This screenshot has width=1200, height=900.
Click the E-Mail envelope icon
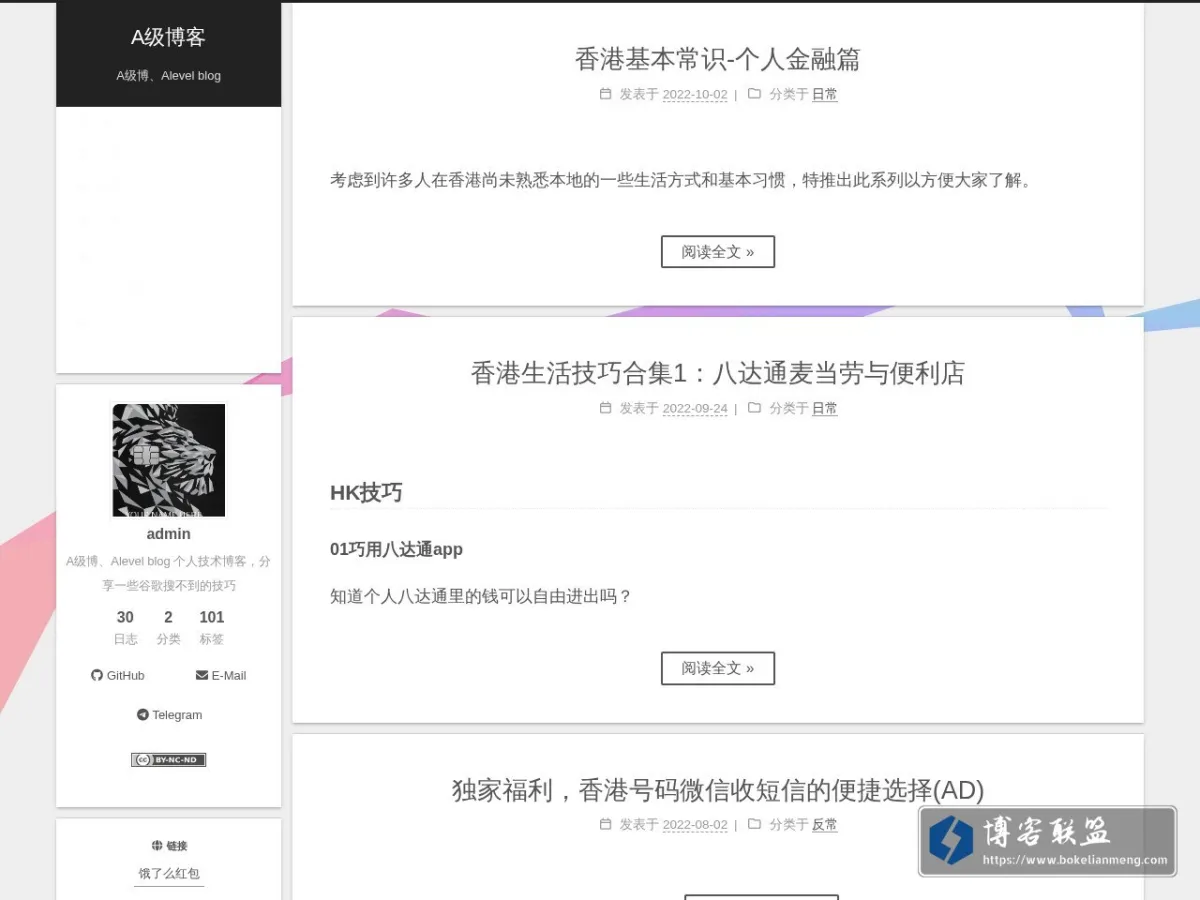point(202,675)
